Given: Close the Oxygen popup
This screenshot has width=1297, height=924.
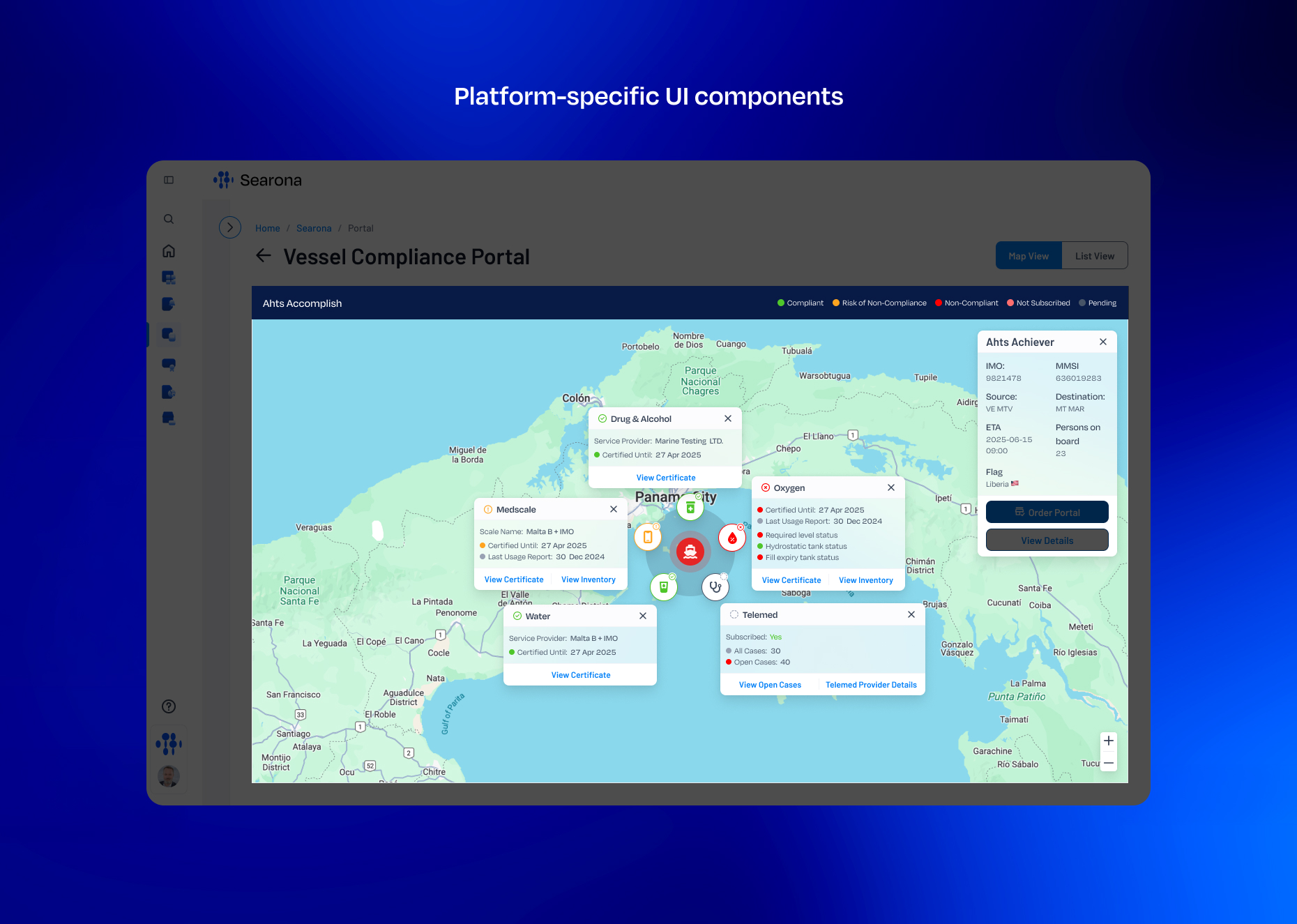Looking at the screenshot, I should 891,487.
